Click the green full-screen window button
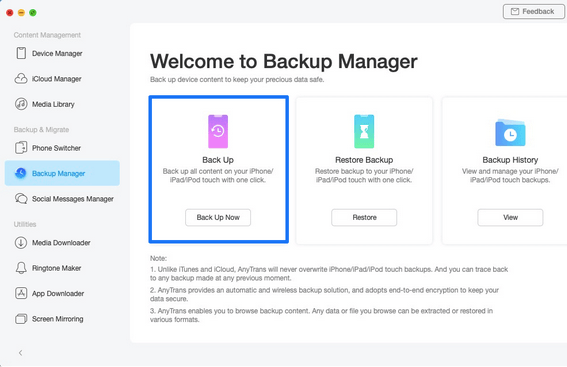567x367 pixels. [33, 13]
